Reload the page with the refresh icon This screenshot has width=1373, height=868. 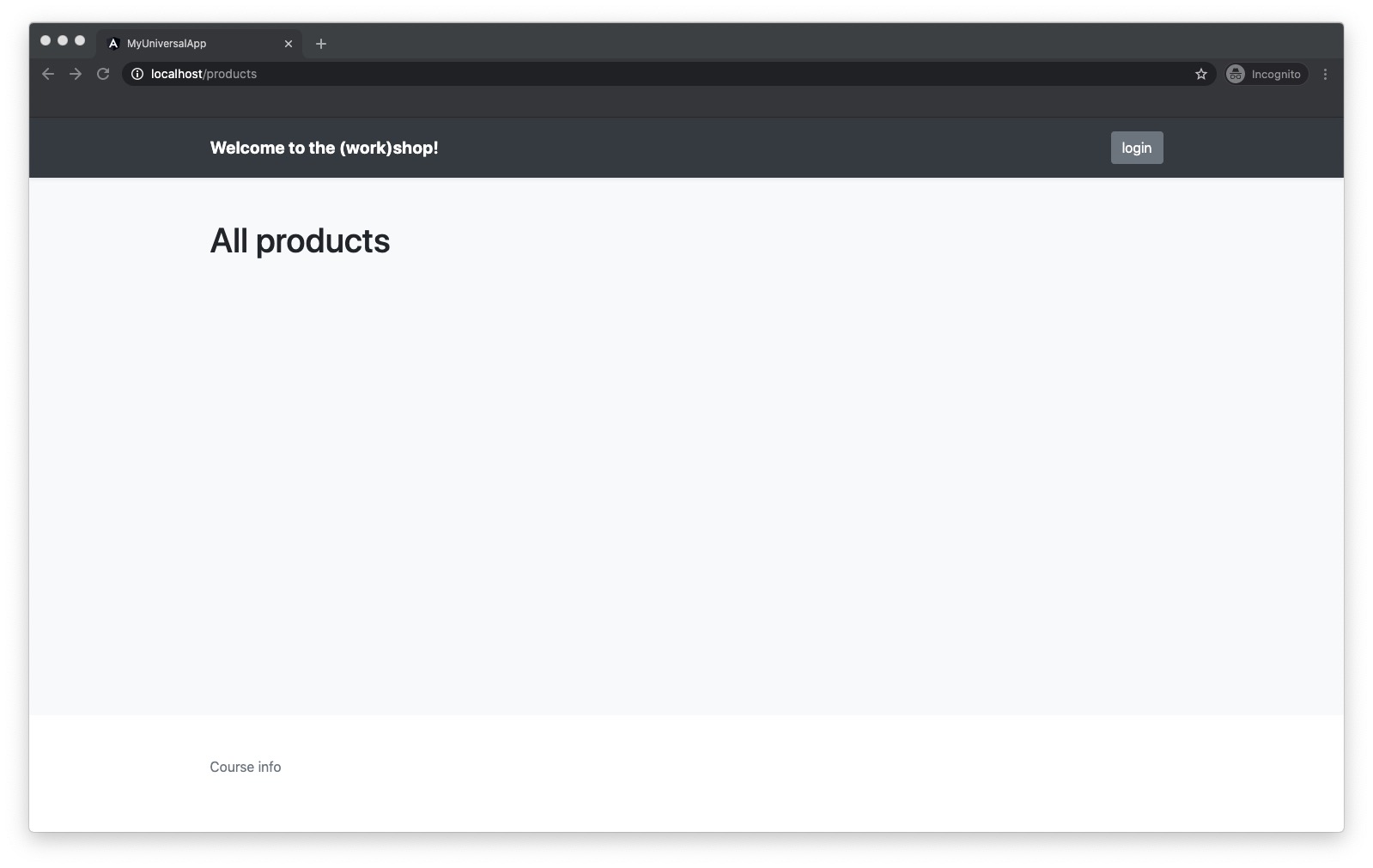tap(103, 74)
